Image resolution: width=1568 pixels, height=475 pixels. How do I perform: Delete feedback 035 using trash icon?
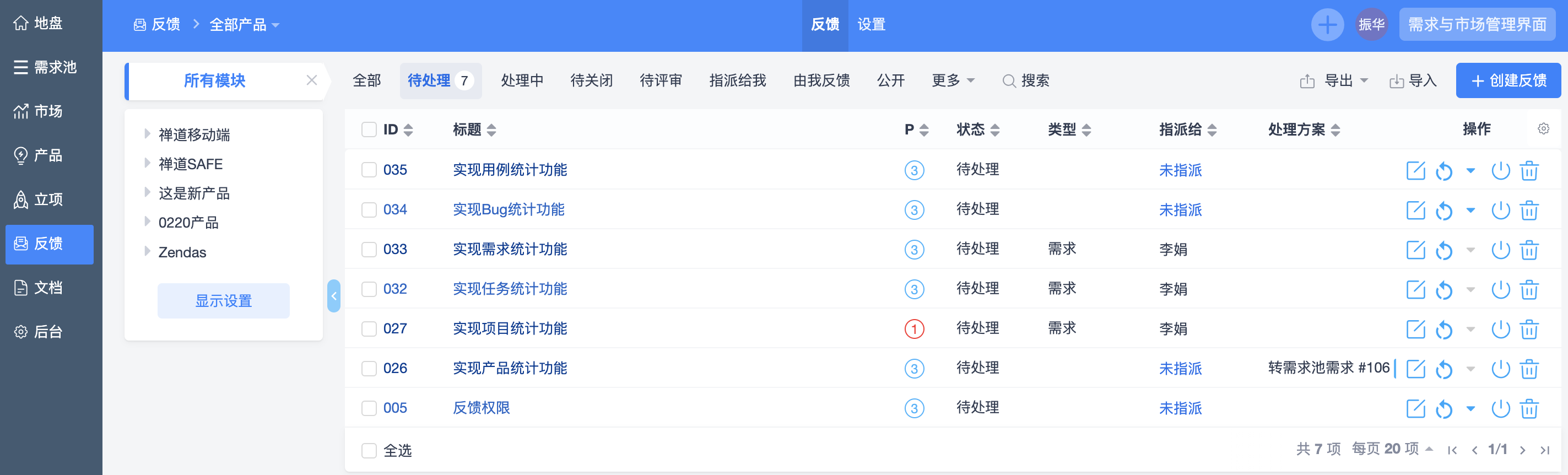[x=1529, y=170]
